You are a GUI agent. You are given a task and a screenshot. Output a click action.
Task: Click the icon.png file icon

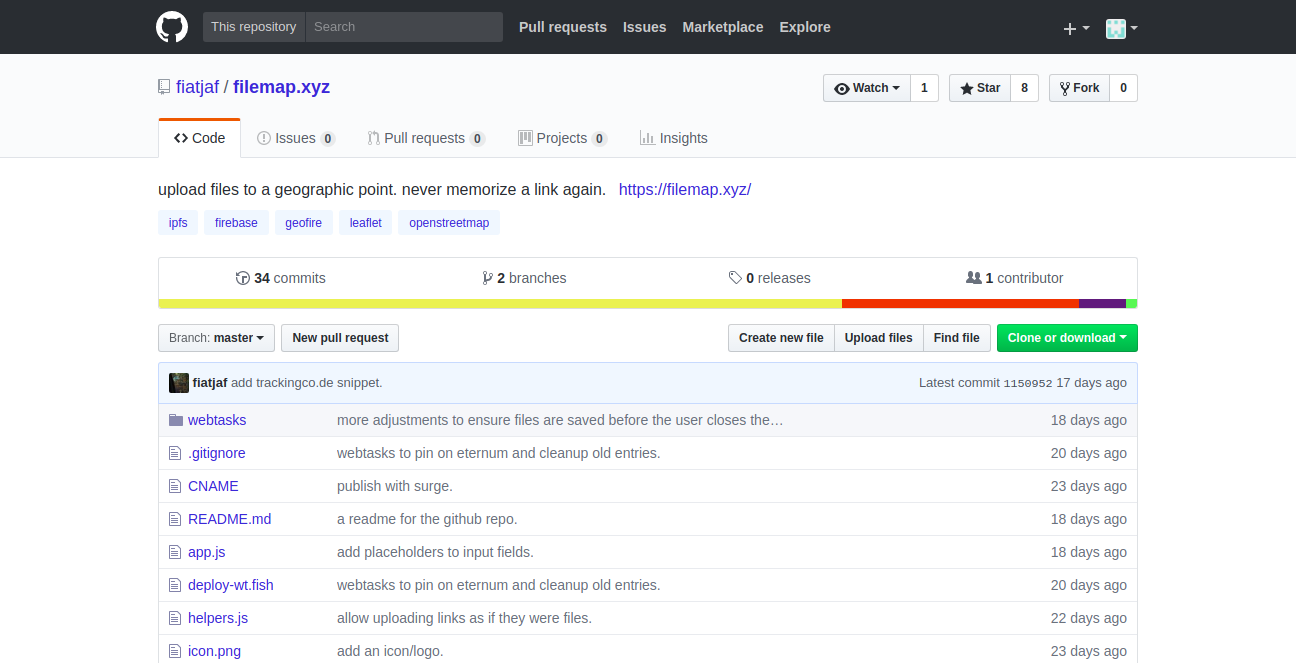pos(175,651)
